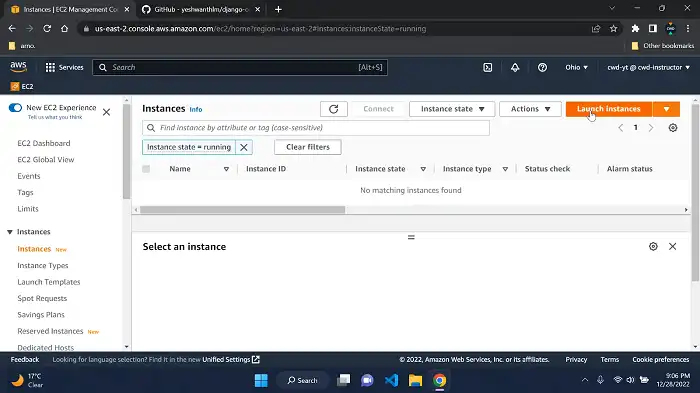Open instances table preferences gear
The image size is (700, 393).
pyautogui.click(x=673, y=128)
